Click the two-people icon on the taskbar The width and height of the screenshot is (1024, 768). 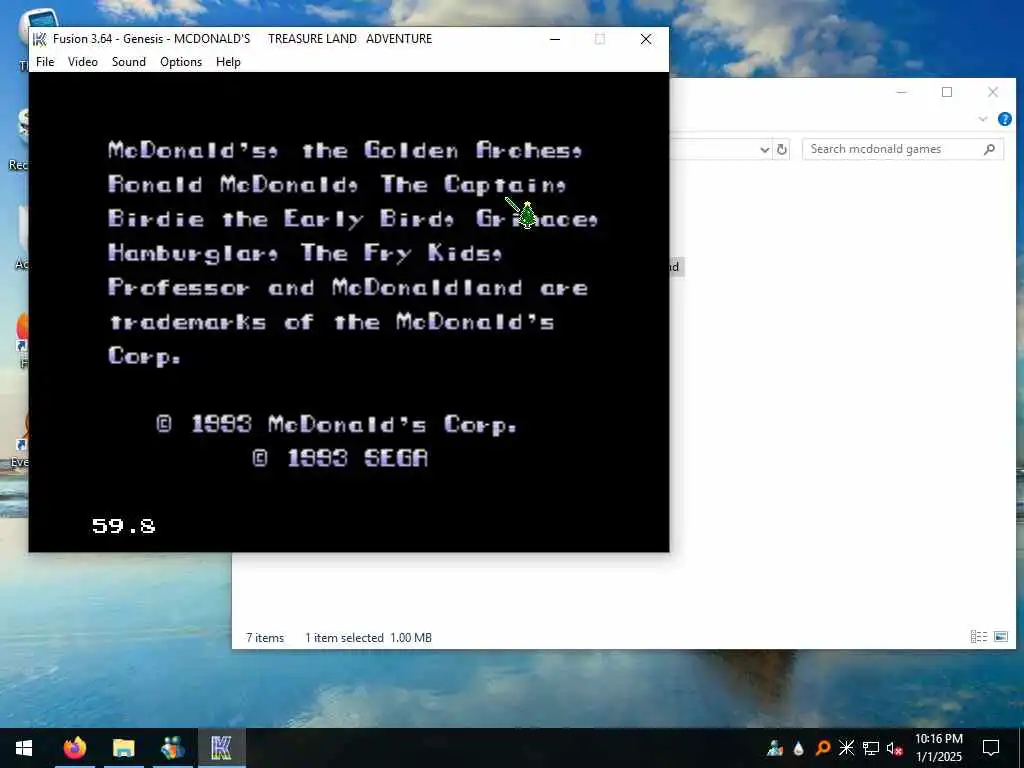click(x=172, y=748)
